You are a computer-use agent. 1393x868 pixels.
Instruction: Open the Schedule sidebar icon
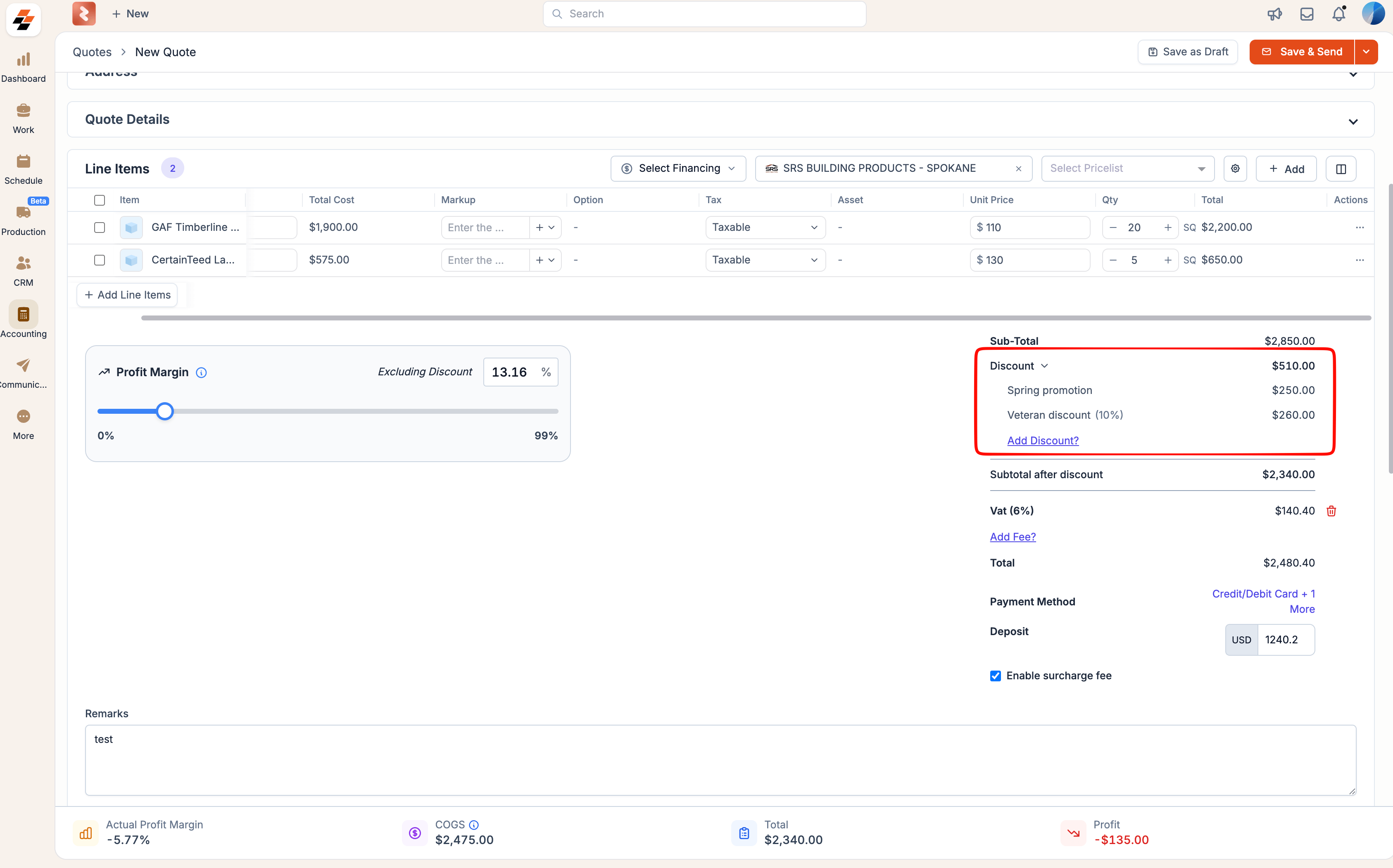point(23,169)
